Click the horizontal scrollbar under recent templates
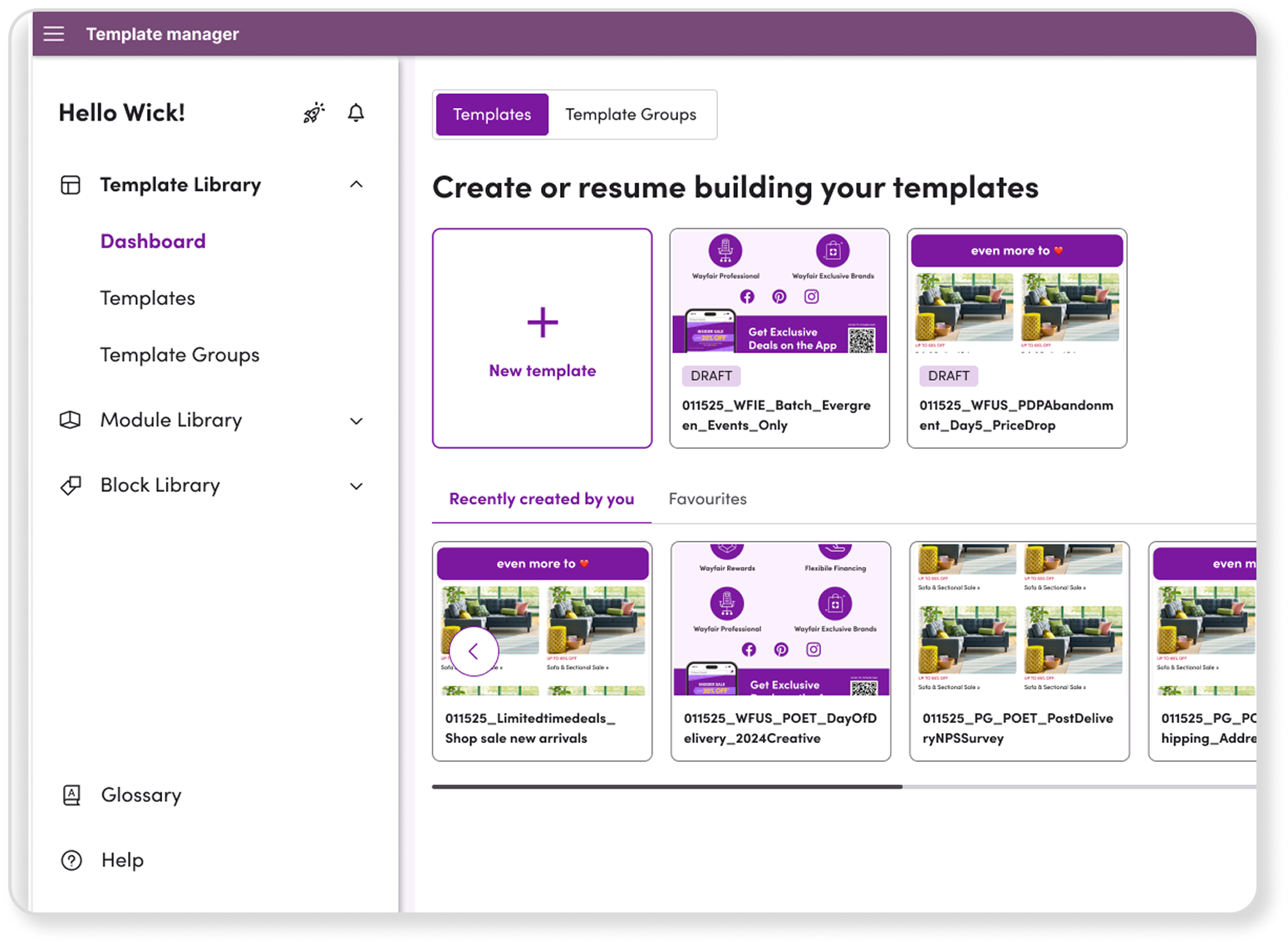Image resolution: width=1288 pixels, height=944 pixels. point(666,786)
